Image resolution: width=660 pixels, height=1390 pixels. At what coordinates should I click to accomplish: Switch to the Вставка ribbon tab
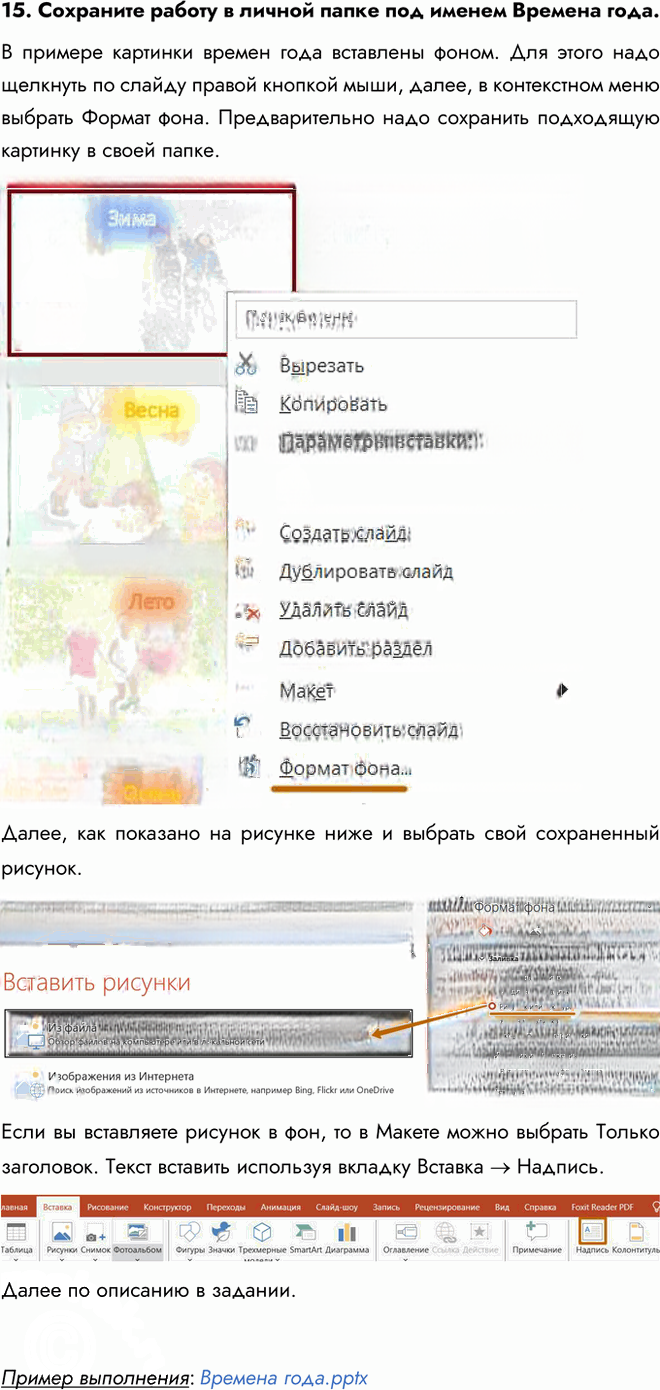pos(58,1206)
